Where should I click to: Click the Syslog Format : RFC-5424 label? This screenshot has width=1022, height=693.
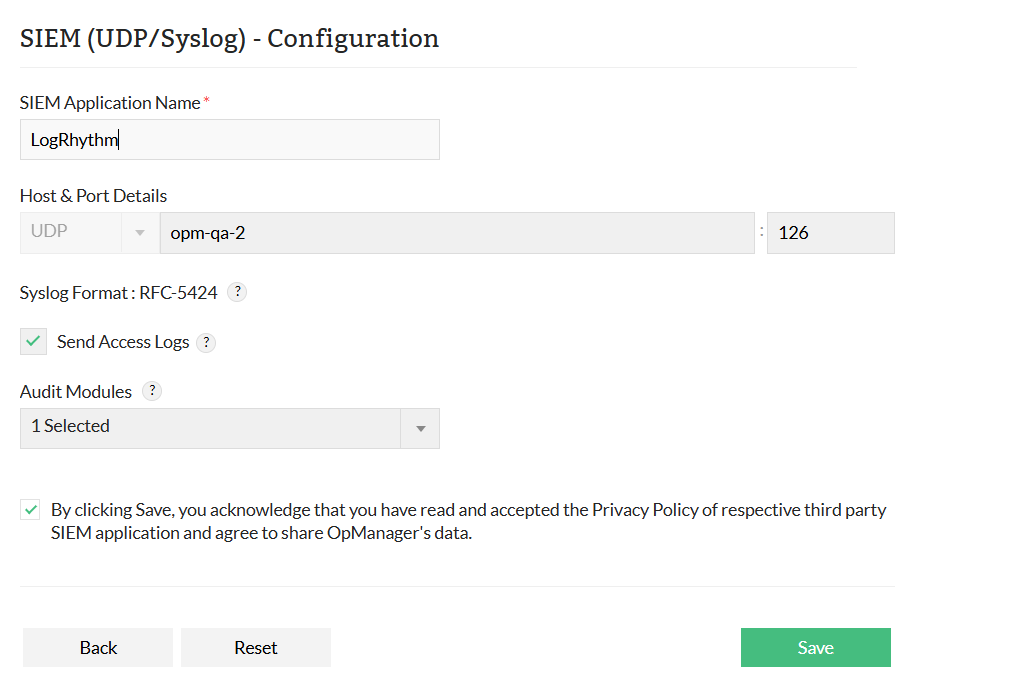118,291
